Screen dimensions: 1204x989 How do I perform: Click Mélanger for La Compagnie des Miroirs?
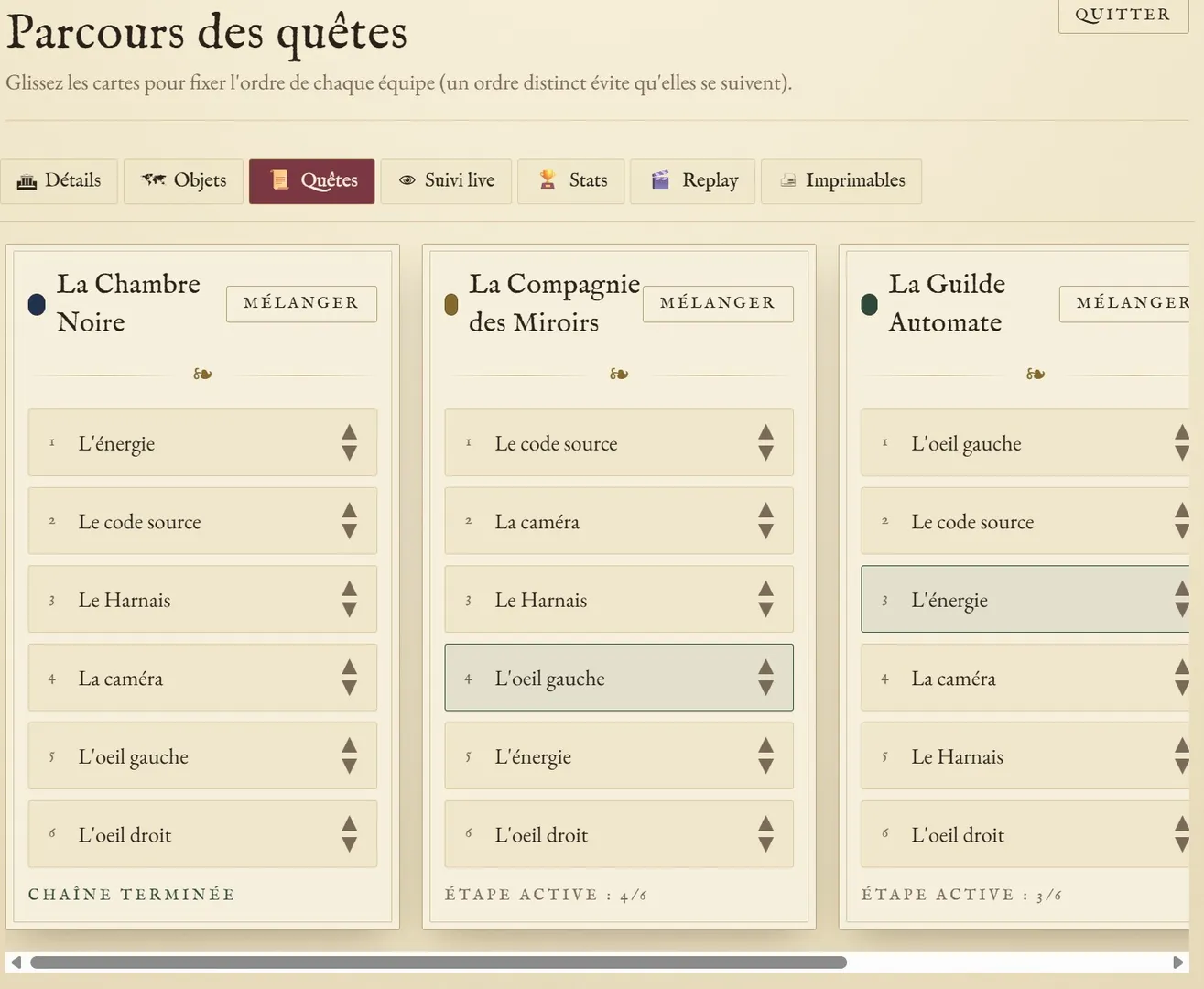click(718, 303)
